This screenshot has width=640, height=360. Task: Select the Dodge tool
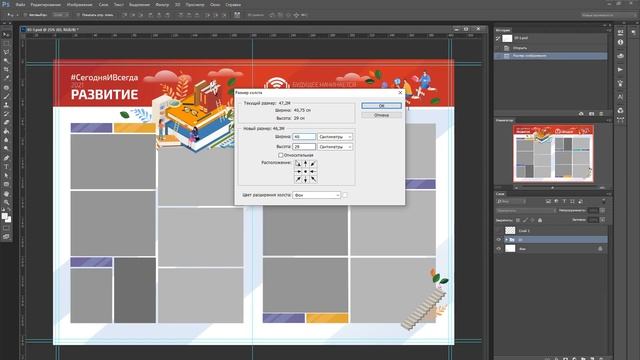tap(6, 149)
